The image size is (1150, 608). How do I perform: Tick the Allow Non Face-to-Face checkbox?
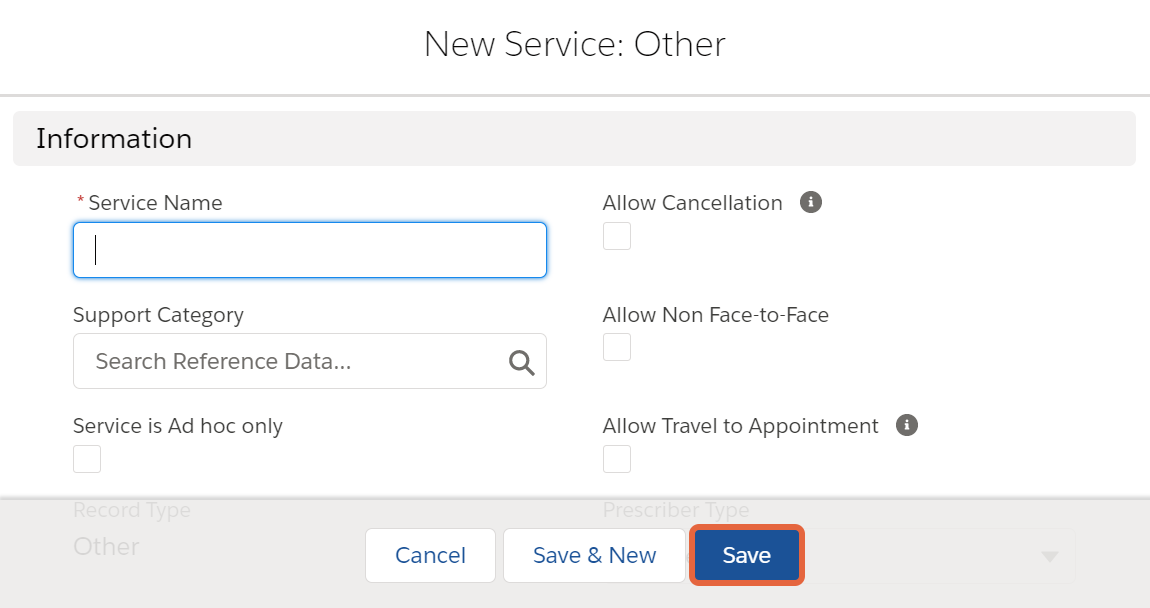tap(617, 347)
